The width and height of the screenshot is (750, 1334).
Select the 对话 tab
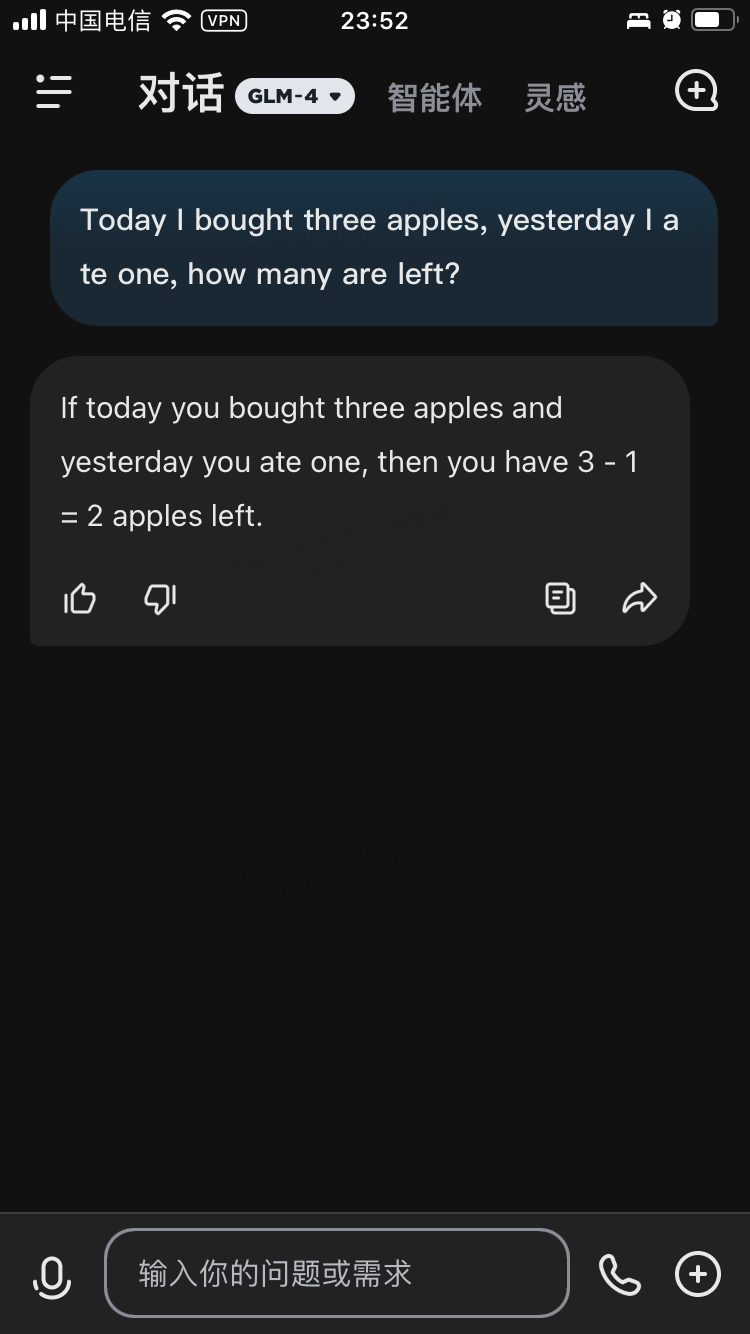coord(180,94)
